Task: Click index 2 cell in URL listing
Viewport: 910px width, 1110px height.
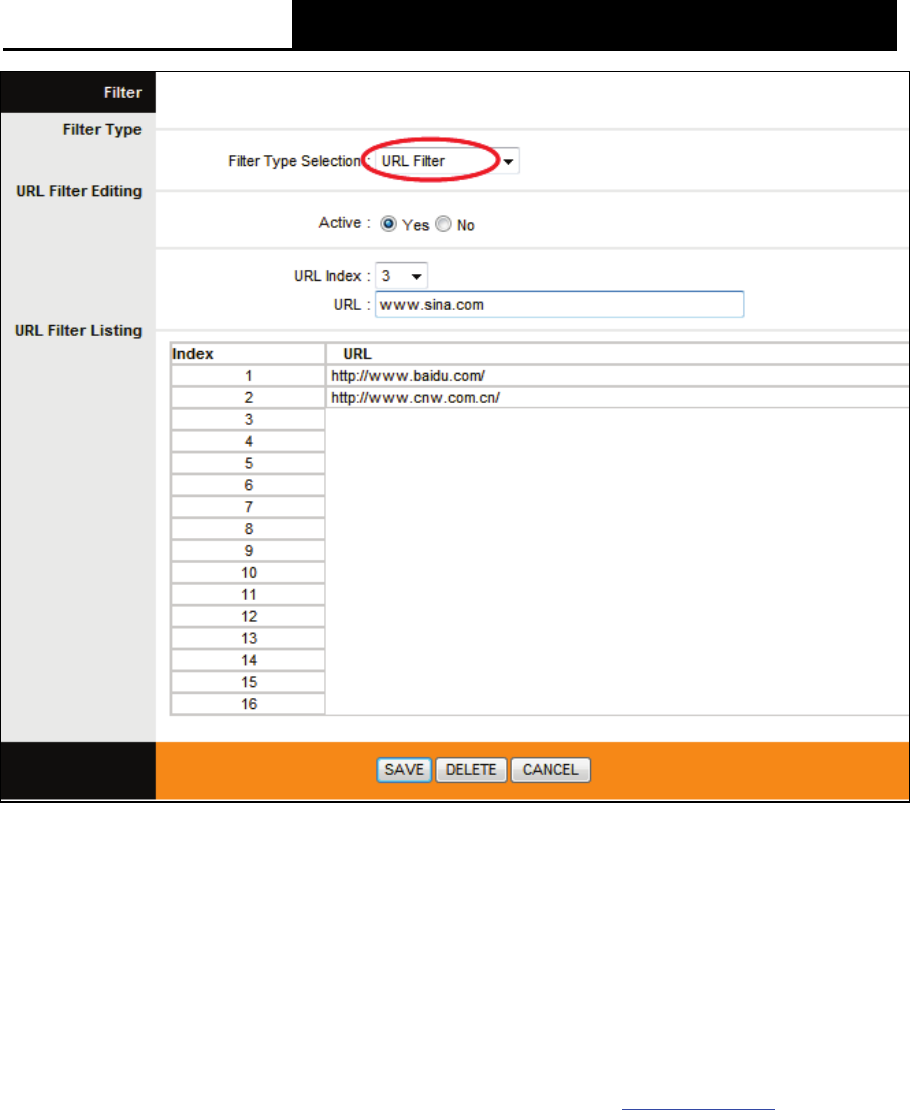Action: pyautogui.click(x=248, y=398)
